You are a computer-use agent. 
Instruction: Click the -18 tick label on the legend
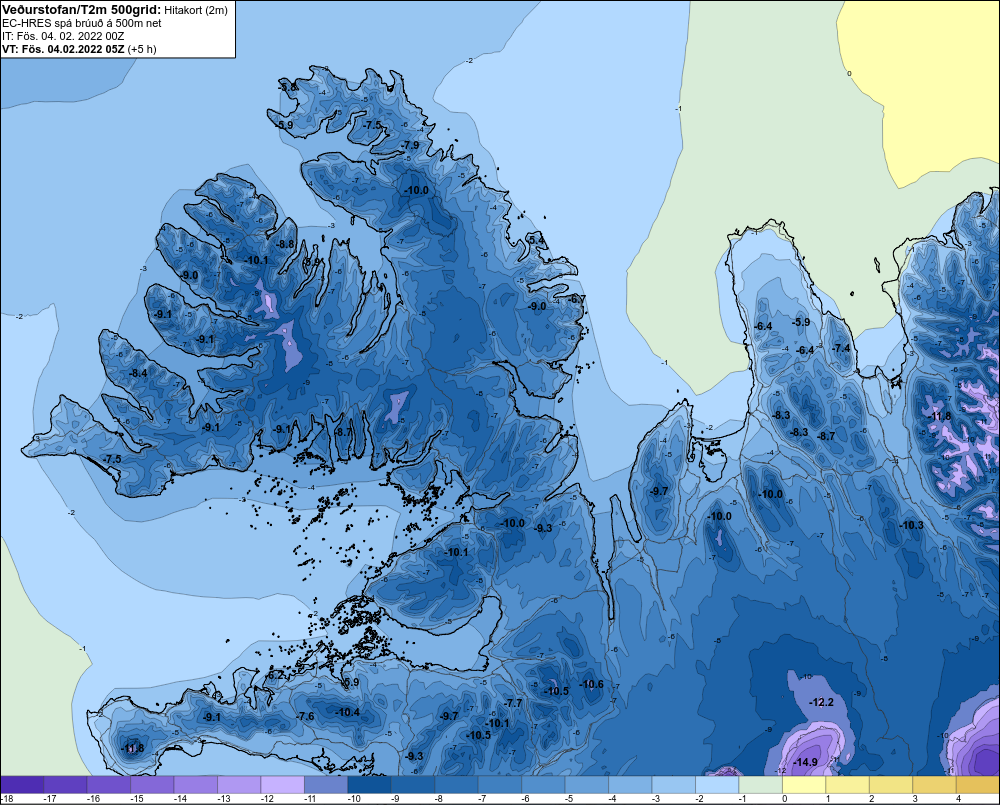click(7, 799)
